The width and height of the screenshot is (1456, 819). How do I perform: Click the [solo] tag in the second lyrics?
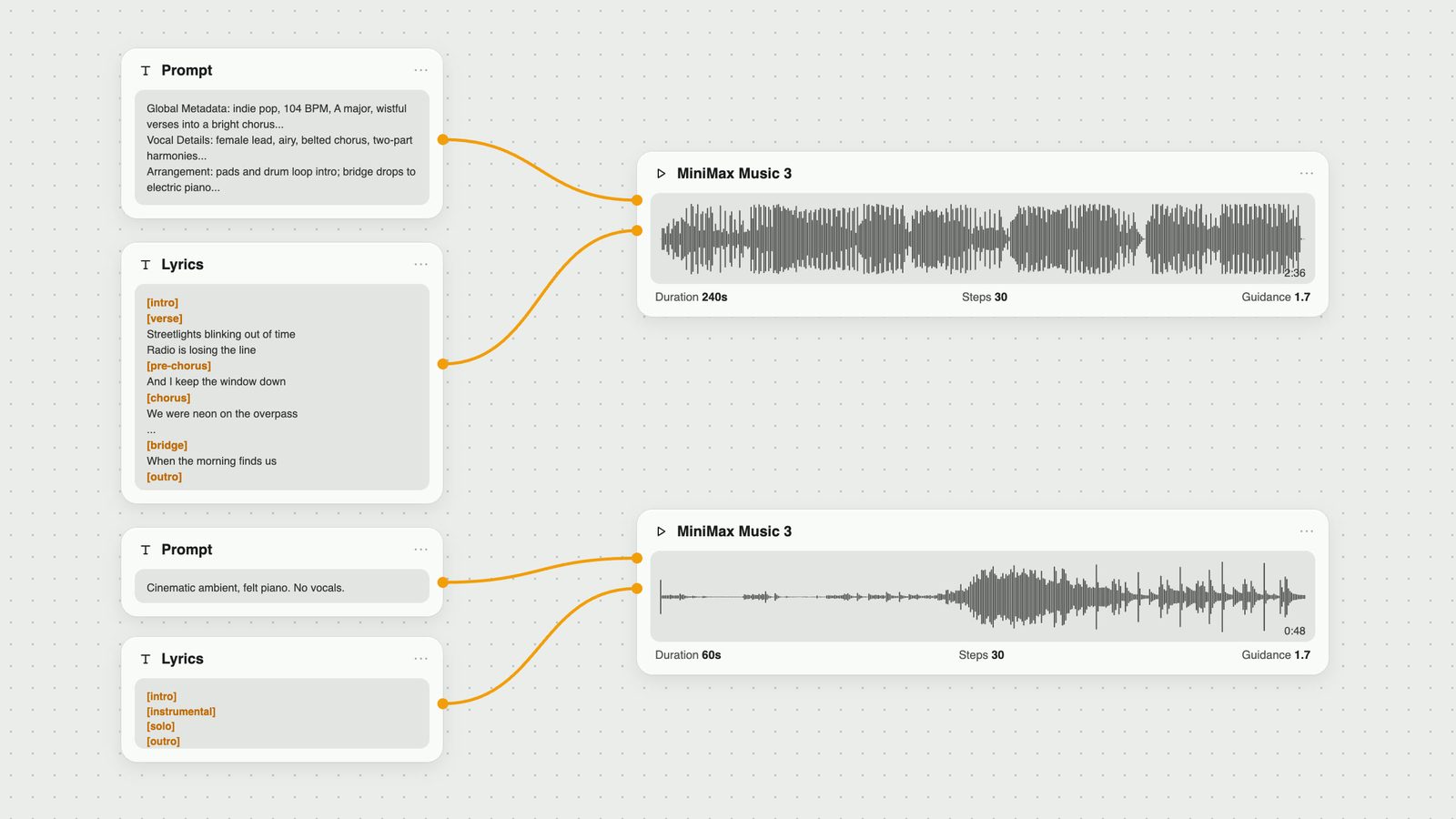pos(160,726)
